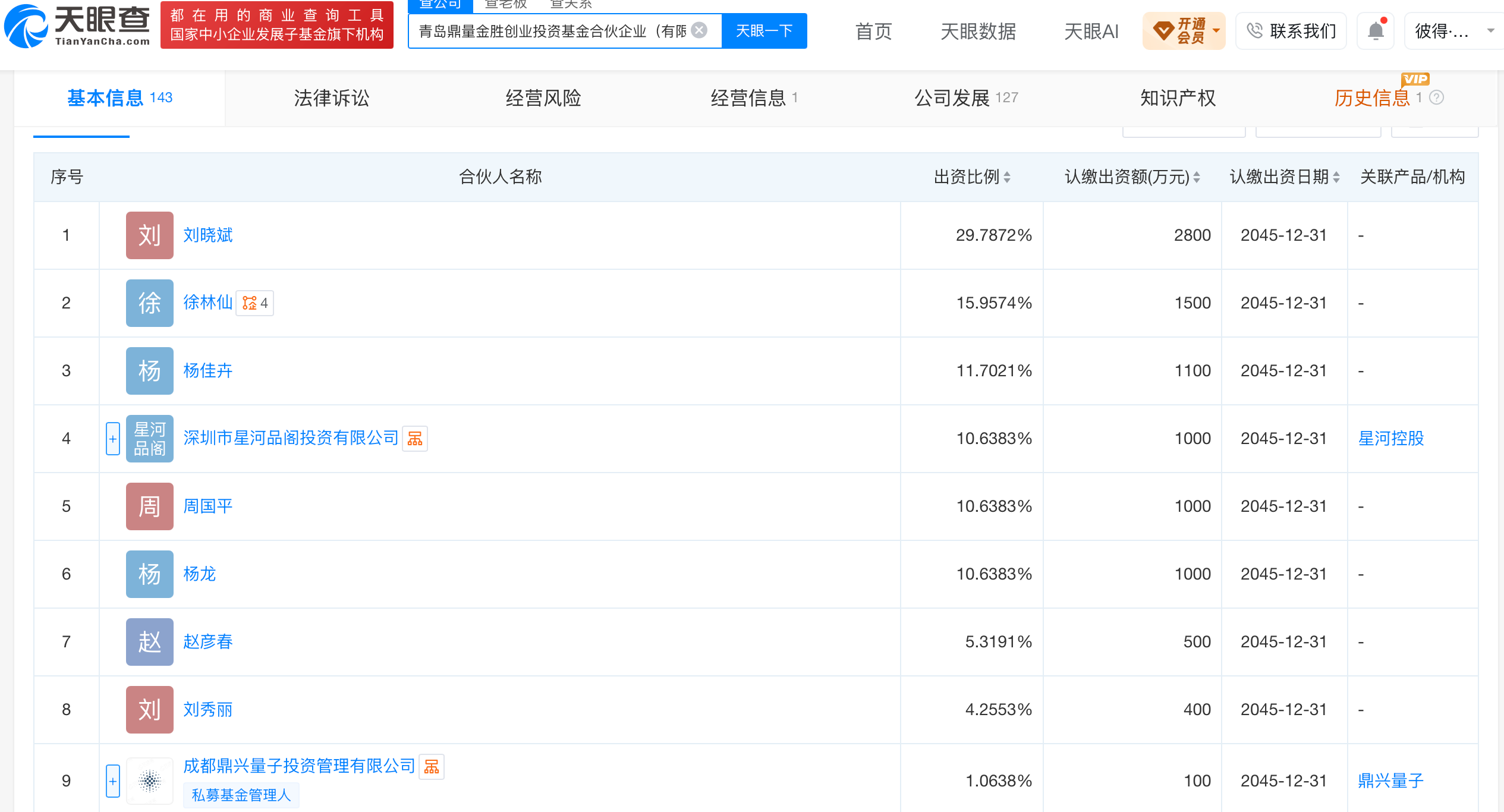The image size is (1504, 812).
Task: Expand 成都鼎兴量子 row with plus
Action: point(113,781)
